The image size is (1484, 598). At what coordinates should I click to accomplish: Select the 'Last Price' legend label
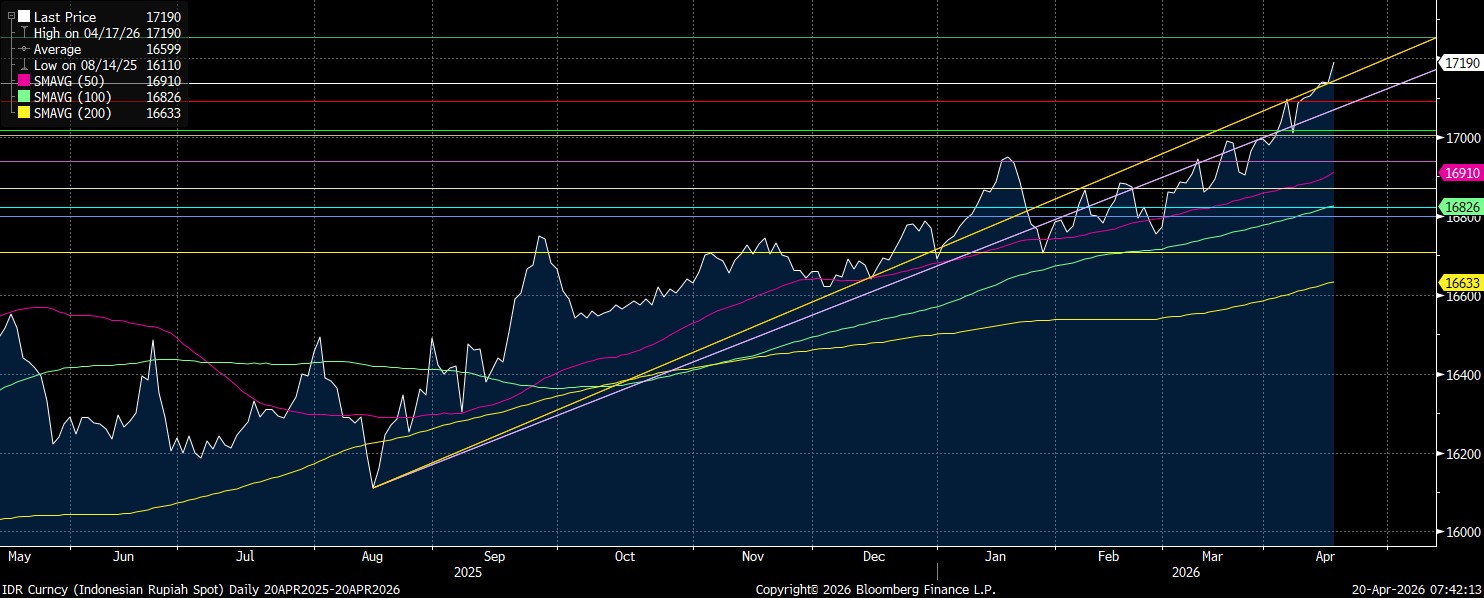[65, 17]
